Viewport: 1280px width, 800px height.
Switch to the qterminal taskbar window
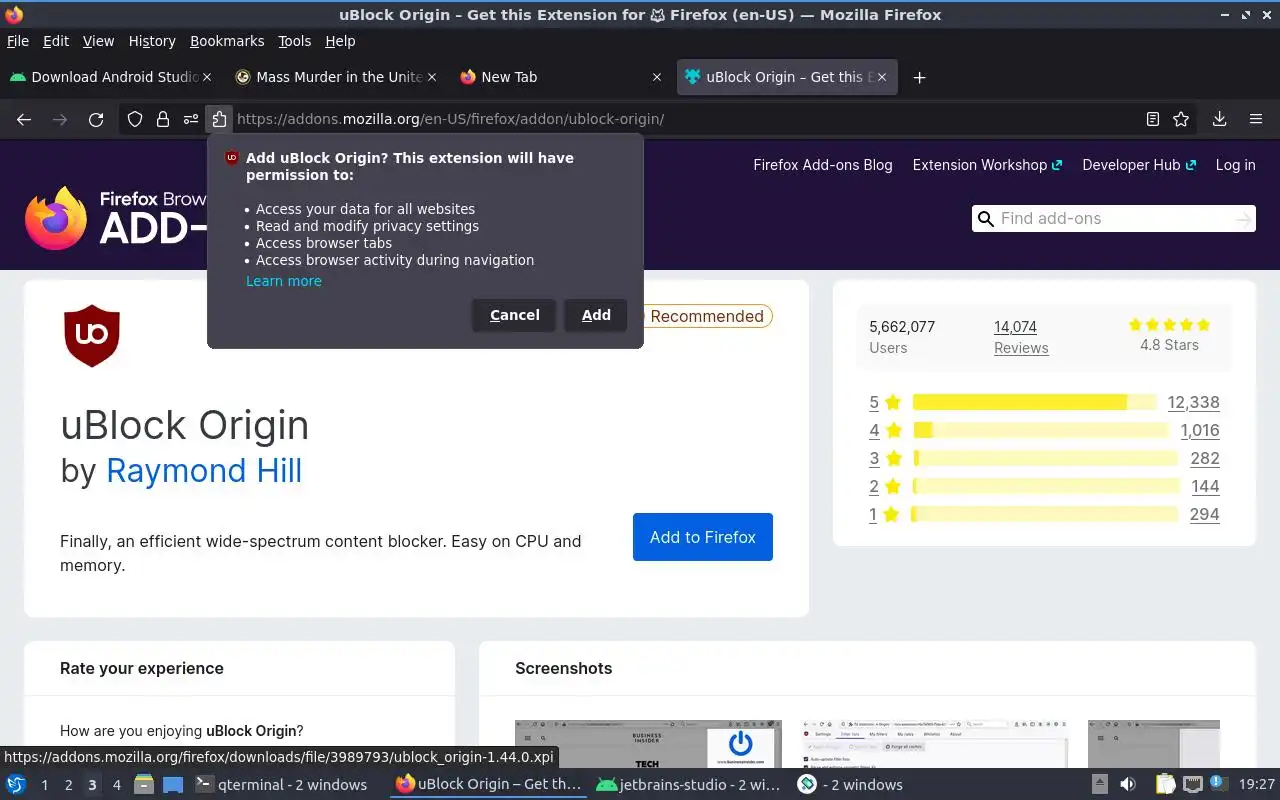click(x=281, y=785)
